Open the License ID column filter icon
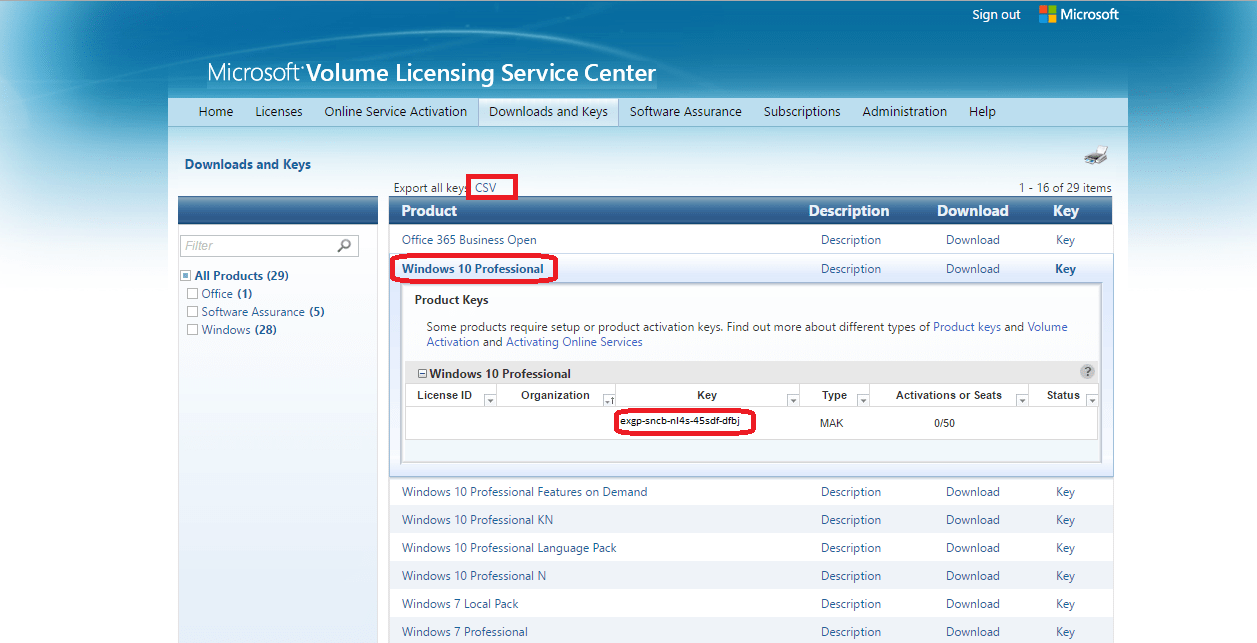The image size is (1257, 643). [x=490, y=398]
